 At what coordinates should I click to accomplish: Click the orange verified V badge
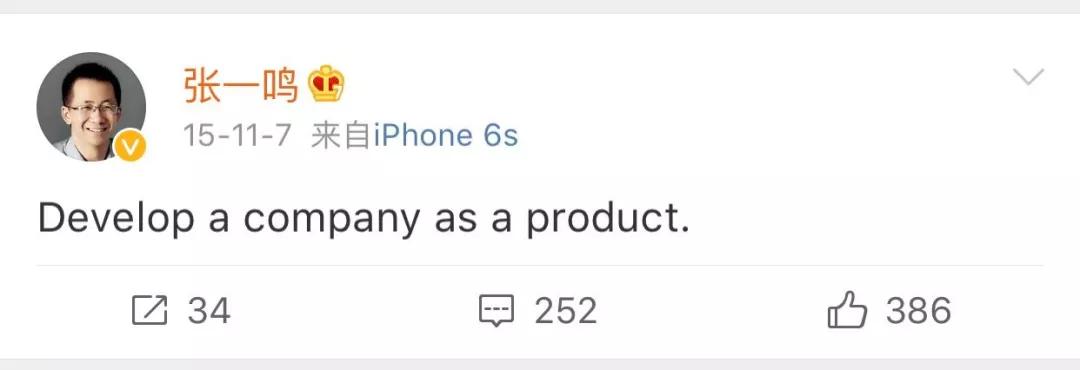point(129,146)
